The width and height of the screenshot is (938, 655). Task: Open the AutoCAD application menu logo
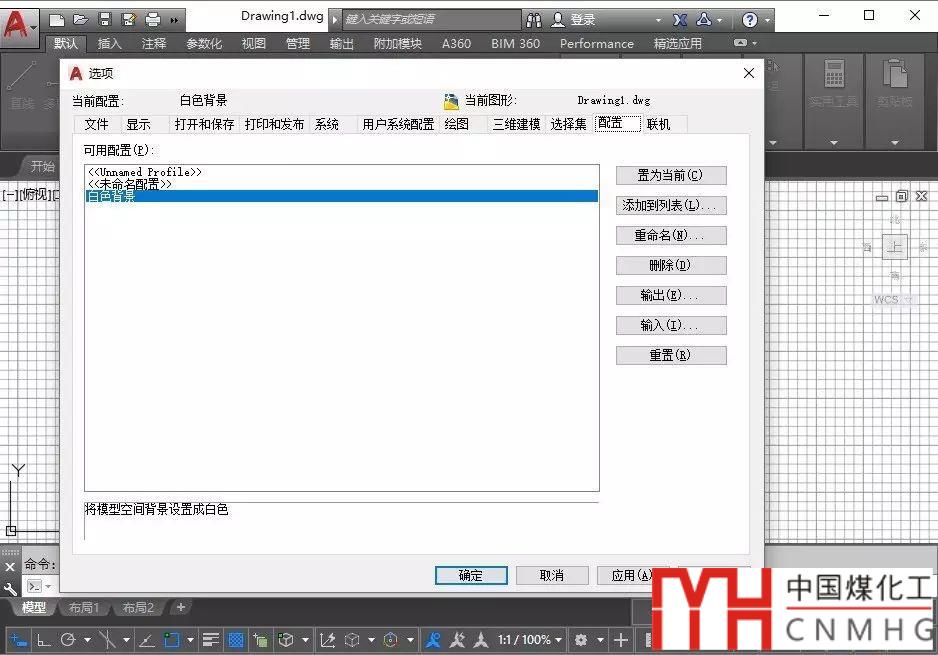tap(17, 22)
